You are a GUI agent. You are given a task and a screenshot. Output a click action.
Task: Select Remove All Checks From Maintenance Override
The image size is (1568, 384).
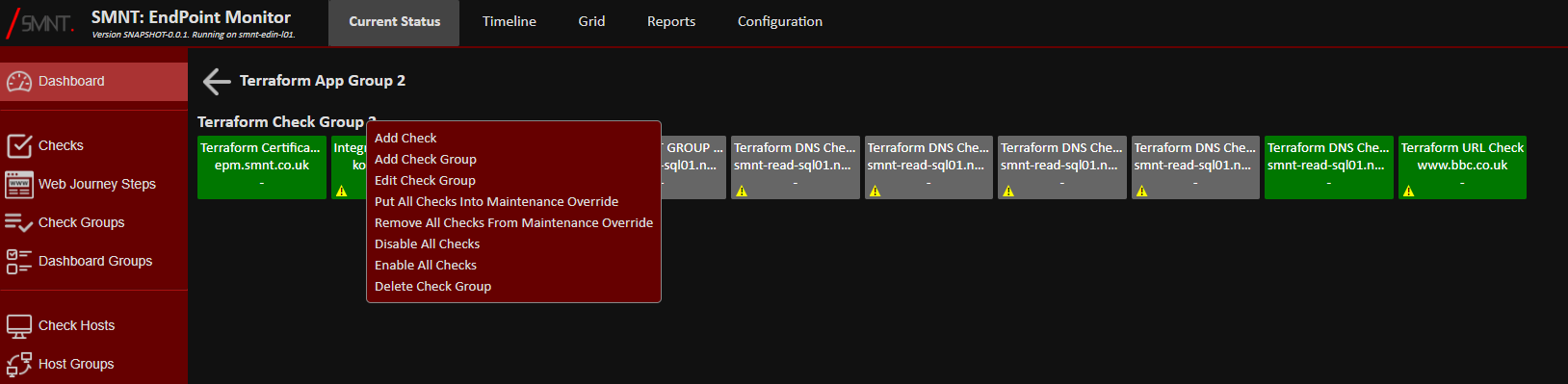point(513,223)
